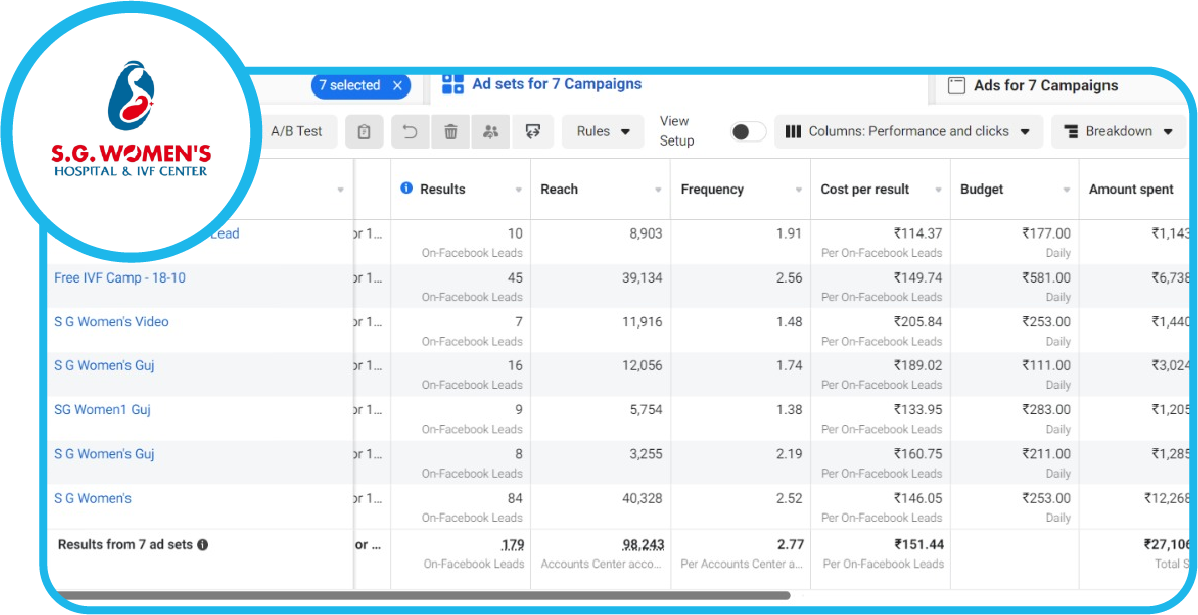Expand Columns: Performance and clicks dropdown
1198x615 pixels.
pyautogui.click(x=908, y=131)
